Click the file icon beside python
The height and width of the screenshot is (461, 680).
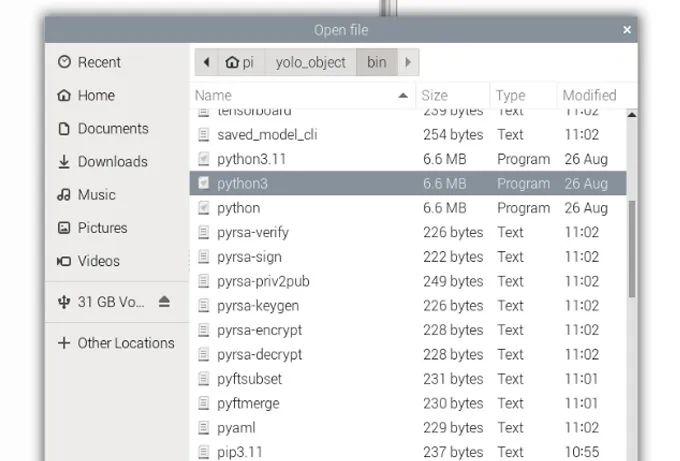(203, 208)
